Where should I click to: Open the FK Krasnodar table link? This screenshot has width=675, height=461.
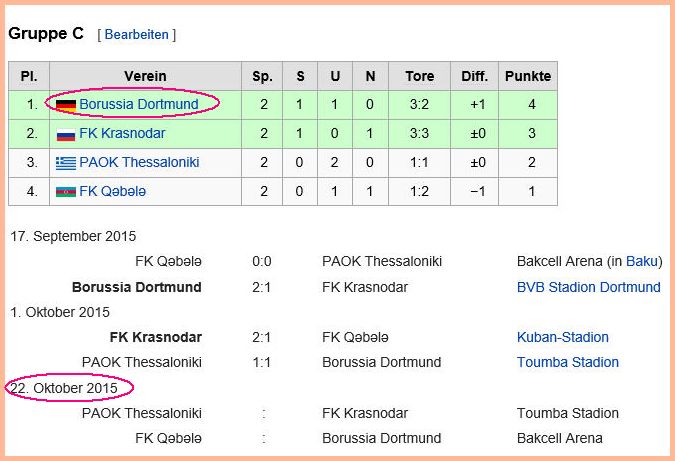[122, 133]
